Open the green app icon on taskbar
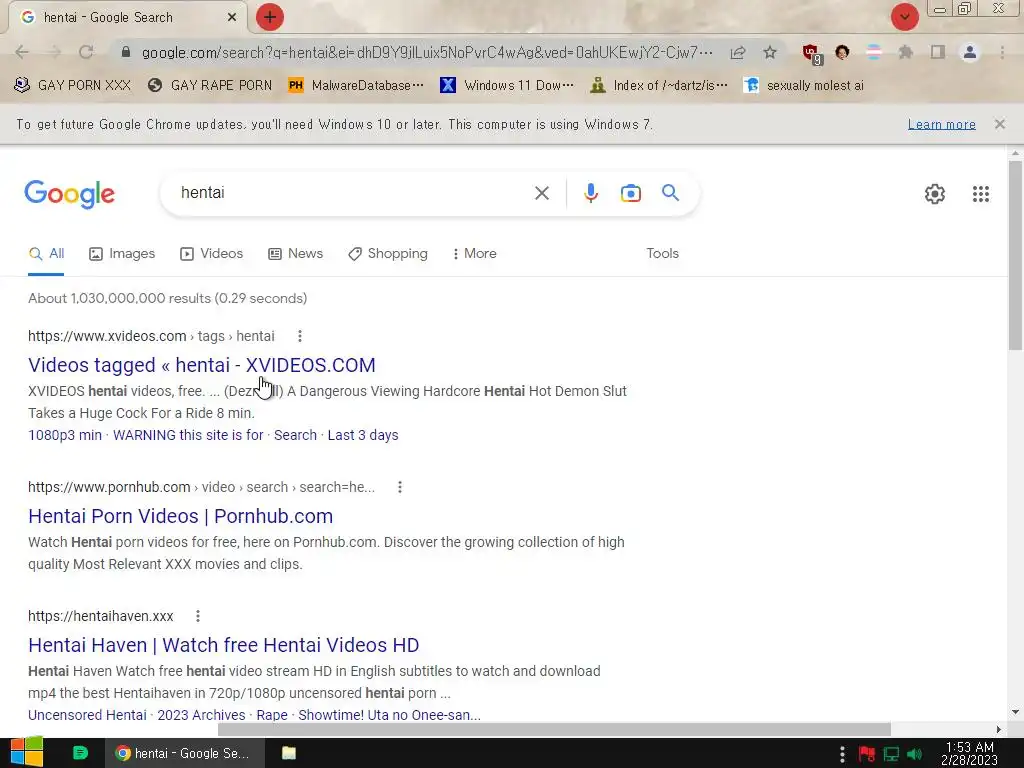Viewport: 1024px width, 768px height. (x=80, y=753)
